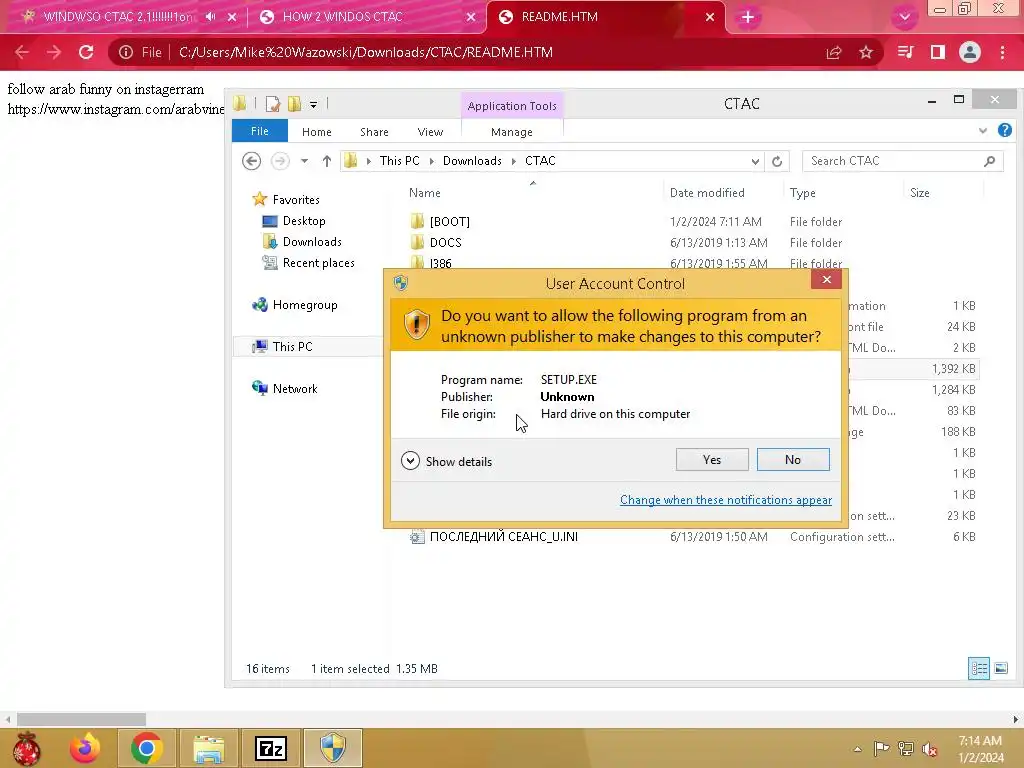Open the browser three-dot menu
This screenshot has height=768, width=1024.
point(1002,52)
